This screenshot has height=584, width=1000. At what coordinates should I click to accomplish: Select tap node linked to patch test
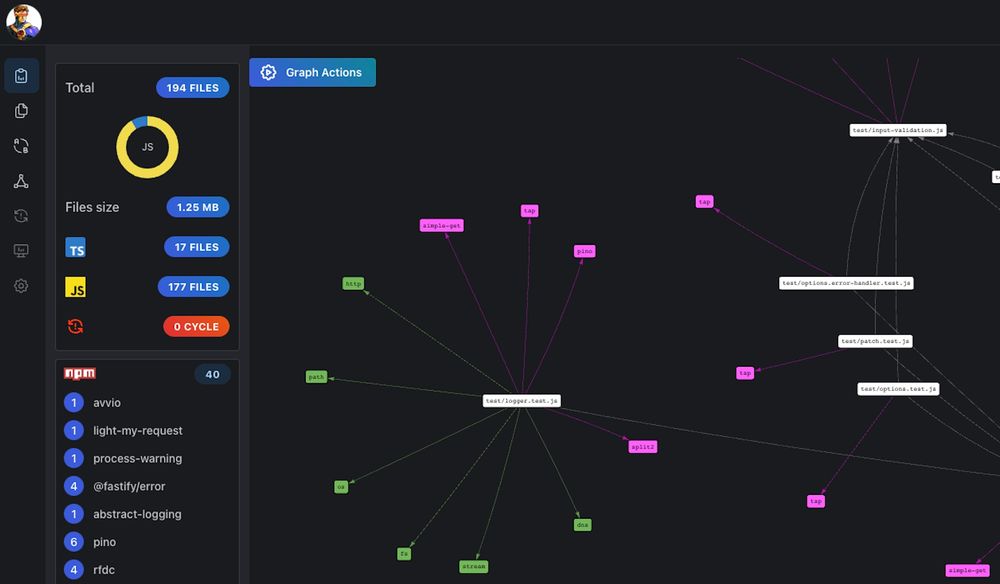coord(745,373)
